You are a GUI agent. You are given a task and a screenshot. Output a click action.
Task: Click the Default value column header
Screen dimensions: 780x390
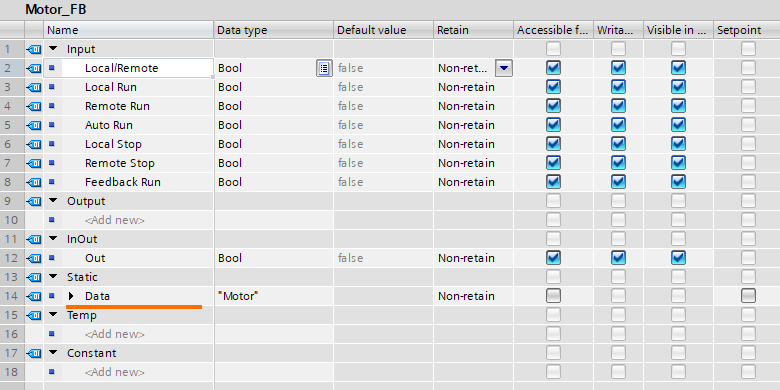[x=384, y=30]
